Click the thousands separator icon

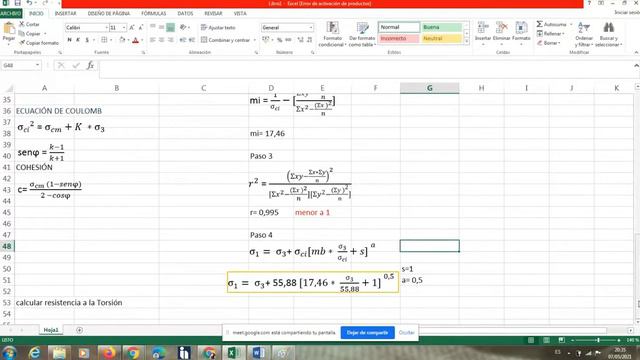pos(288,40)
